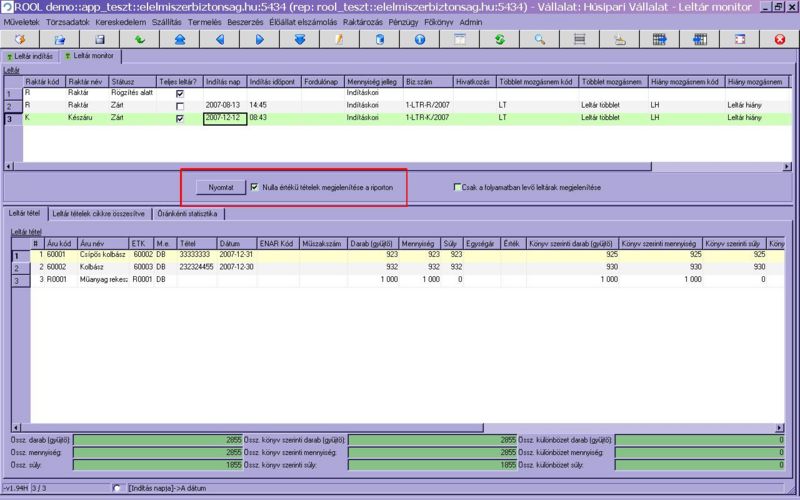The height and width of the screenshot is (500, 800).
Task: Click the red X exit toolbar icon
Action: coord(780,39)
